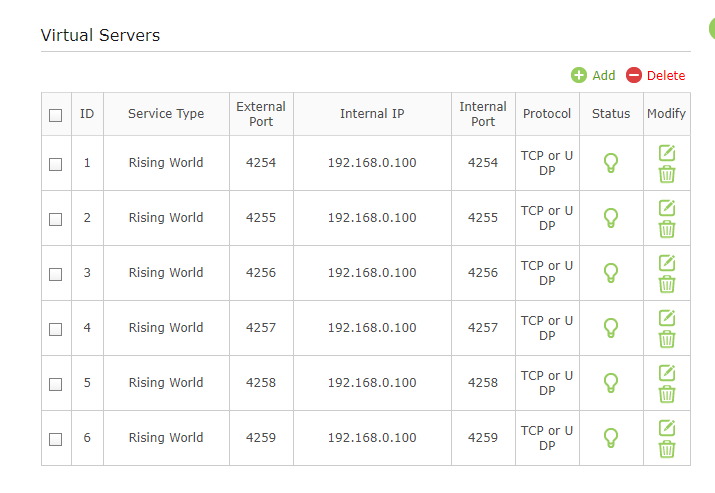Click the Add button to create entry

[593, 75]
